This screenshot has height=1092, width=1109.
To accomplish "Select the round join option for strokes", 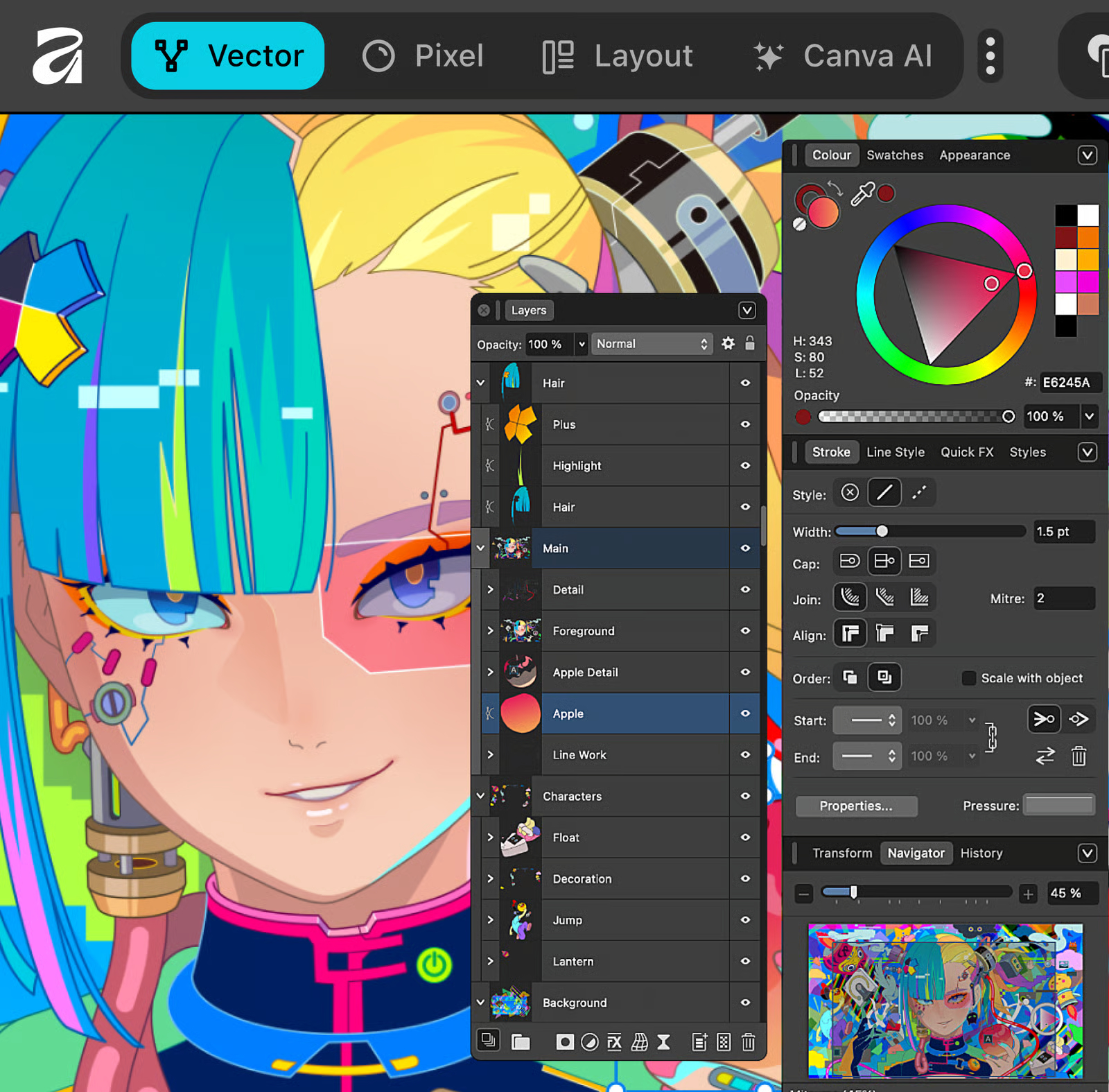I will coord(850,598).
